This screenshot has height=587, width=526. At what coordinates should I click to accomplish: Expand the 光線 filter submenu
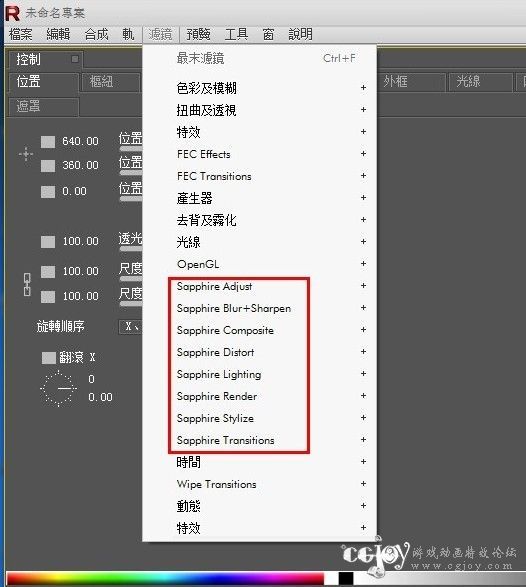coord(259,242)
